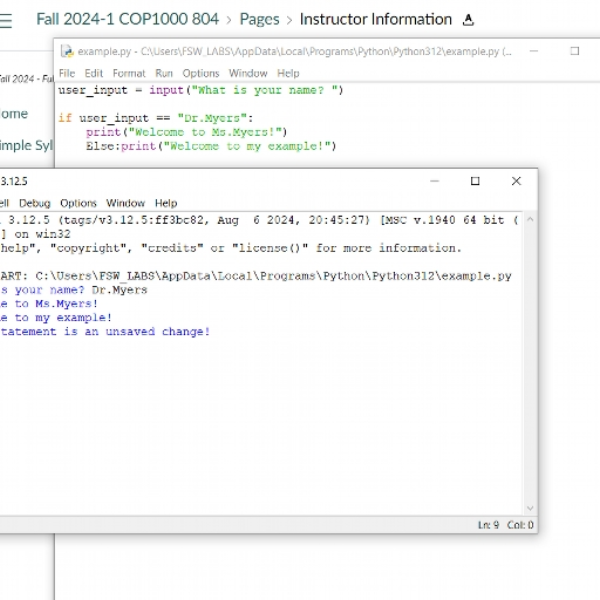Open the Edit menu in the editor

pos(94,73)
